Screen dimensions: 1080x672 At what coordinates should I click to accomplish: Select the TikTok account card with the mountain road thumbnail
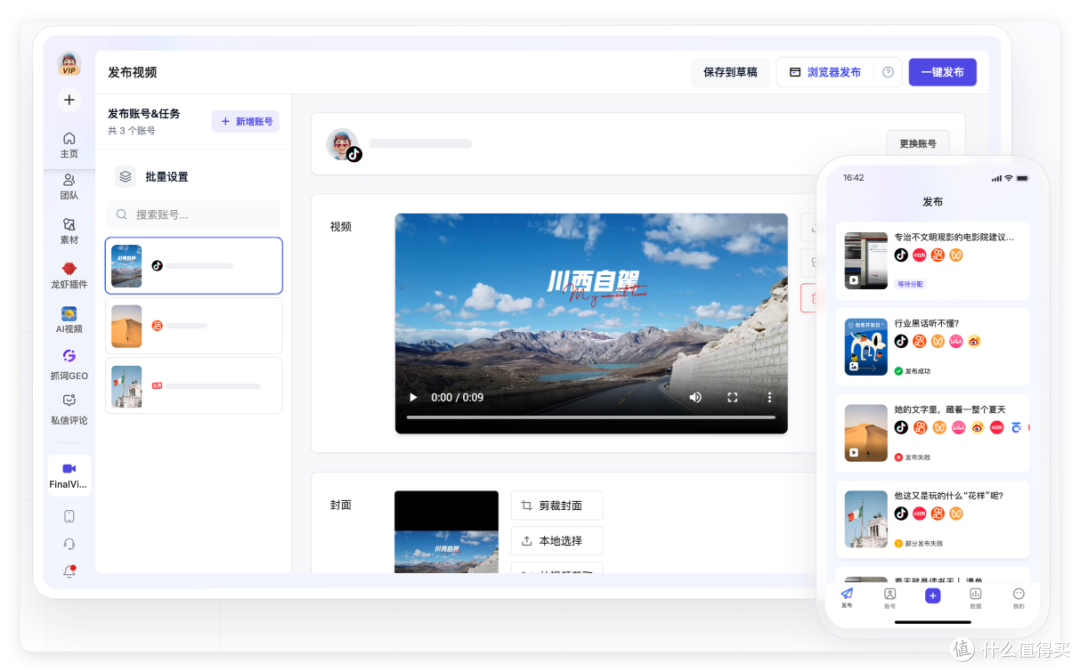tap(194, 266)
